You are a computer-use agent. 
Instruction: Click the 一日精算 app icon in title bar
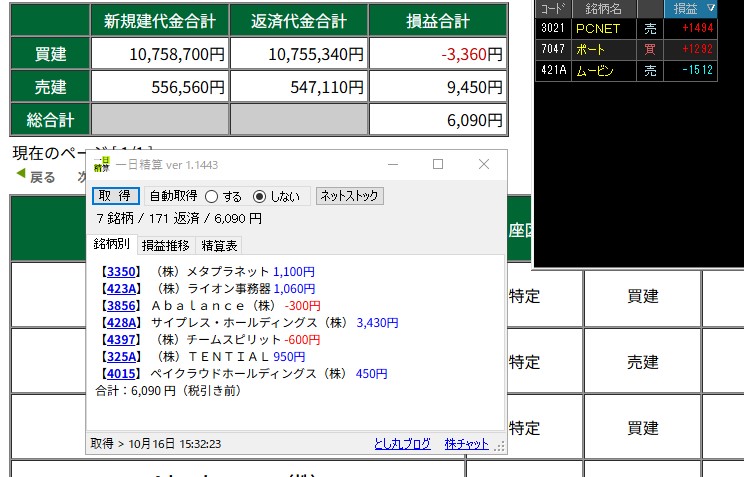tap(101, 163)
